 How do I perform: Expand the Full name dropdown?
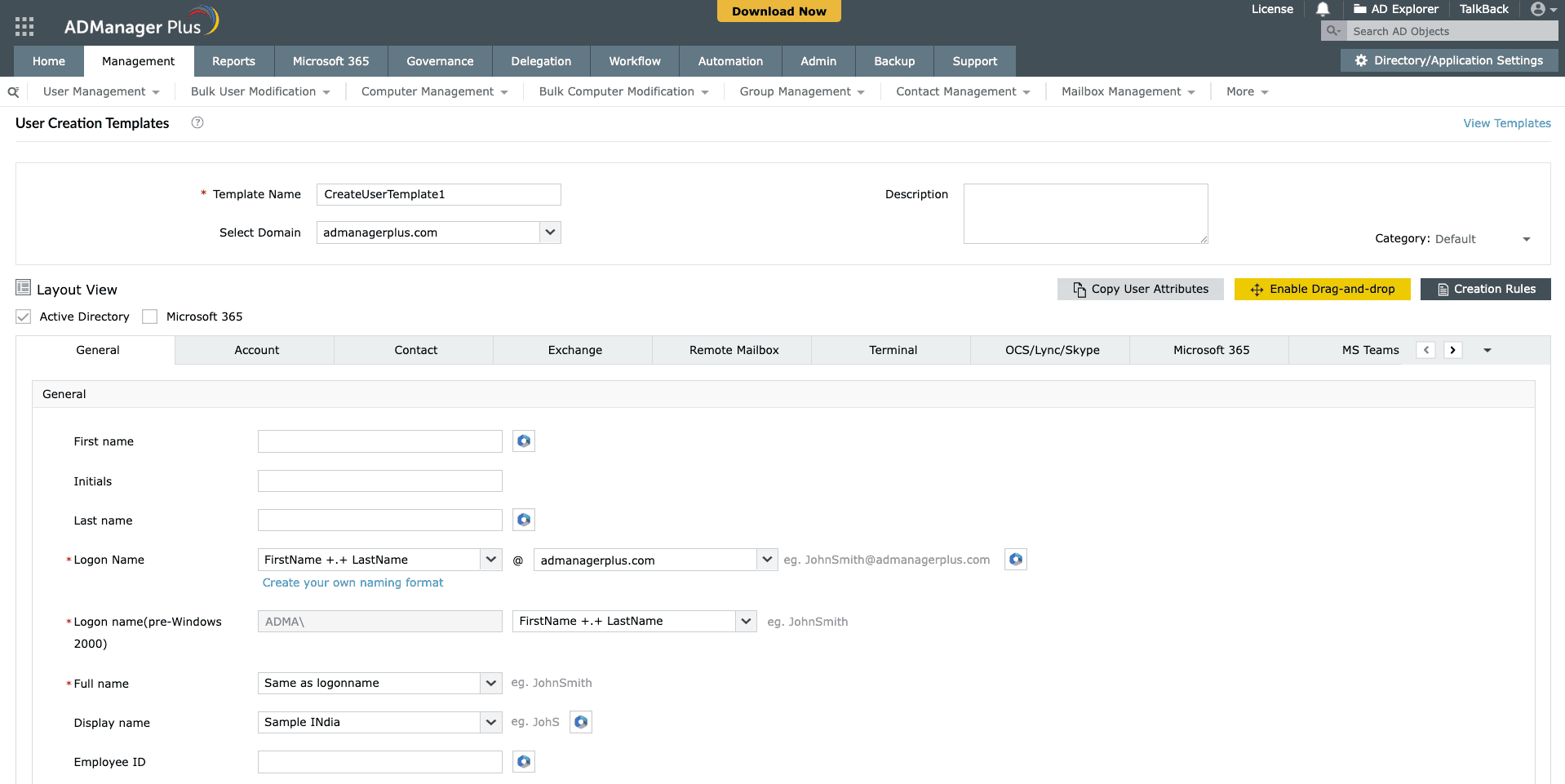(x=490, y=683)
